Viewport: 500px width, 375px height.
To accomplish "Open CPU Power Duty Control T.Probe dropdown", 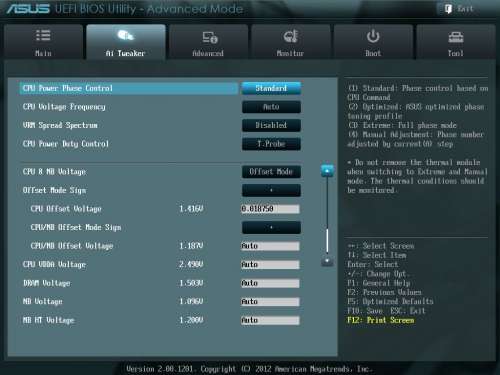I will (271, 144).
